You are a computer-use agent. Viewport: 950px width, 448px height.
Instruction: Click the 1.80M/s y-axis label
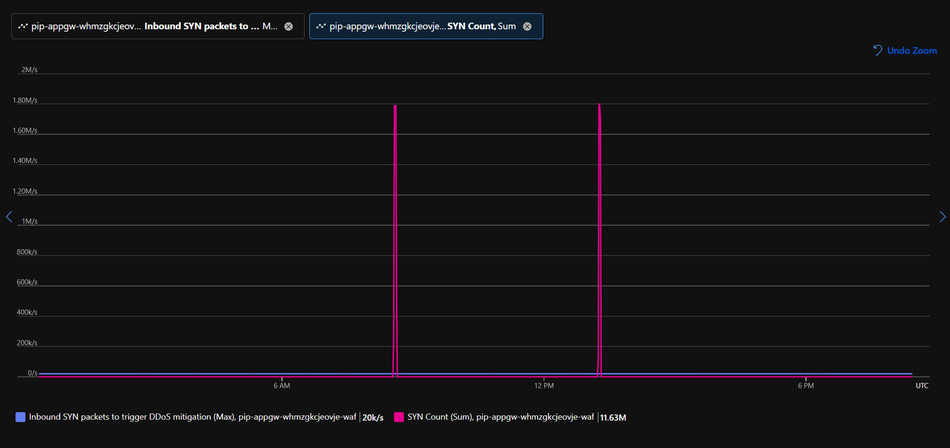(x=25, y=100)
